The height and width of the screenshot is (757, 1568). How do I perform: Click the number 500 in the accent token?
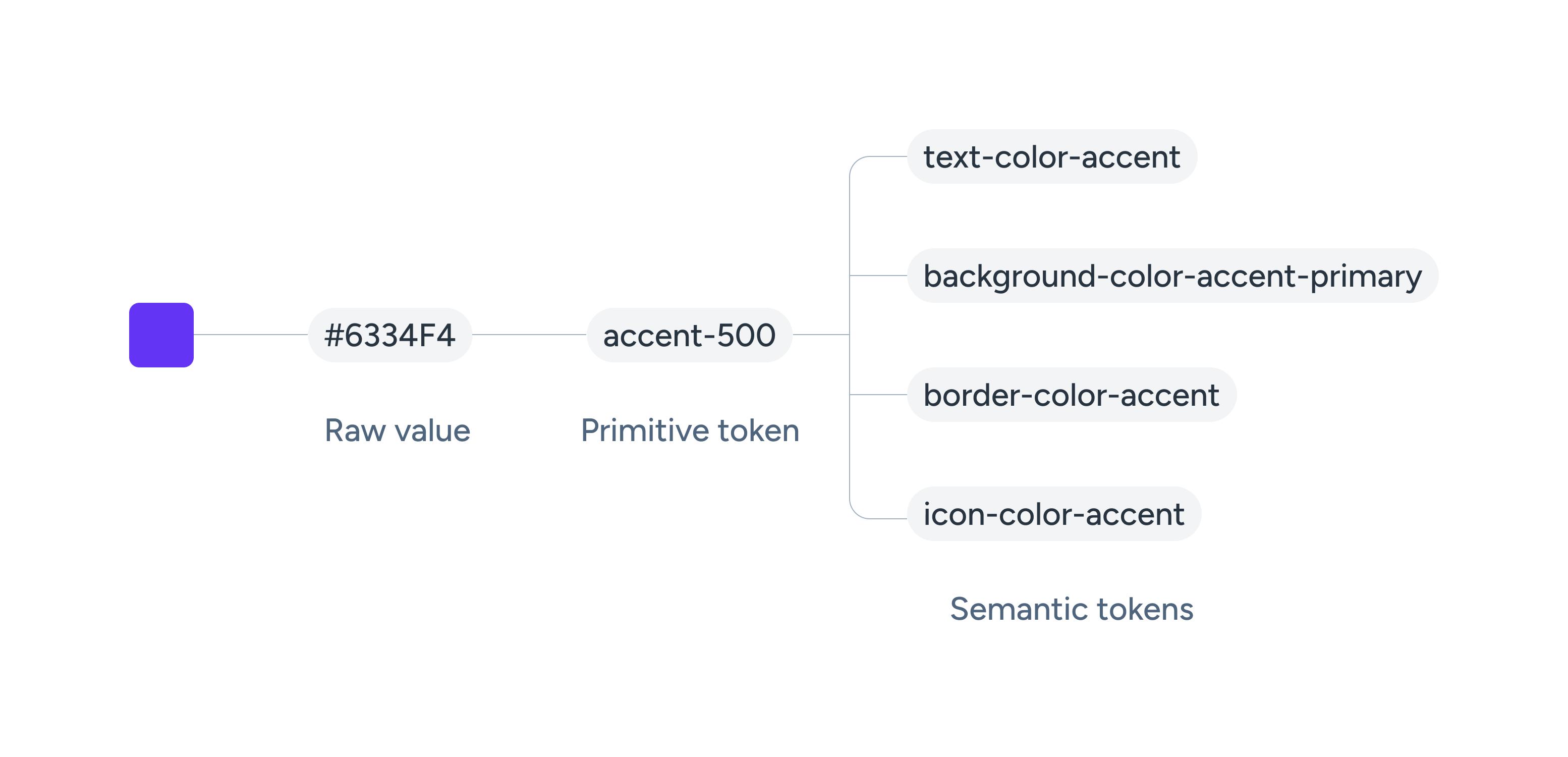[x=746, y=335]
